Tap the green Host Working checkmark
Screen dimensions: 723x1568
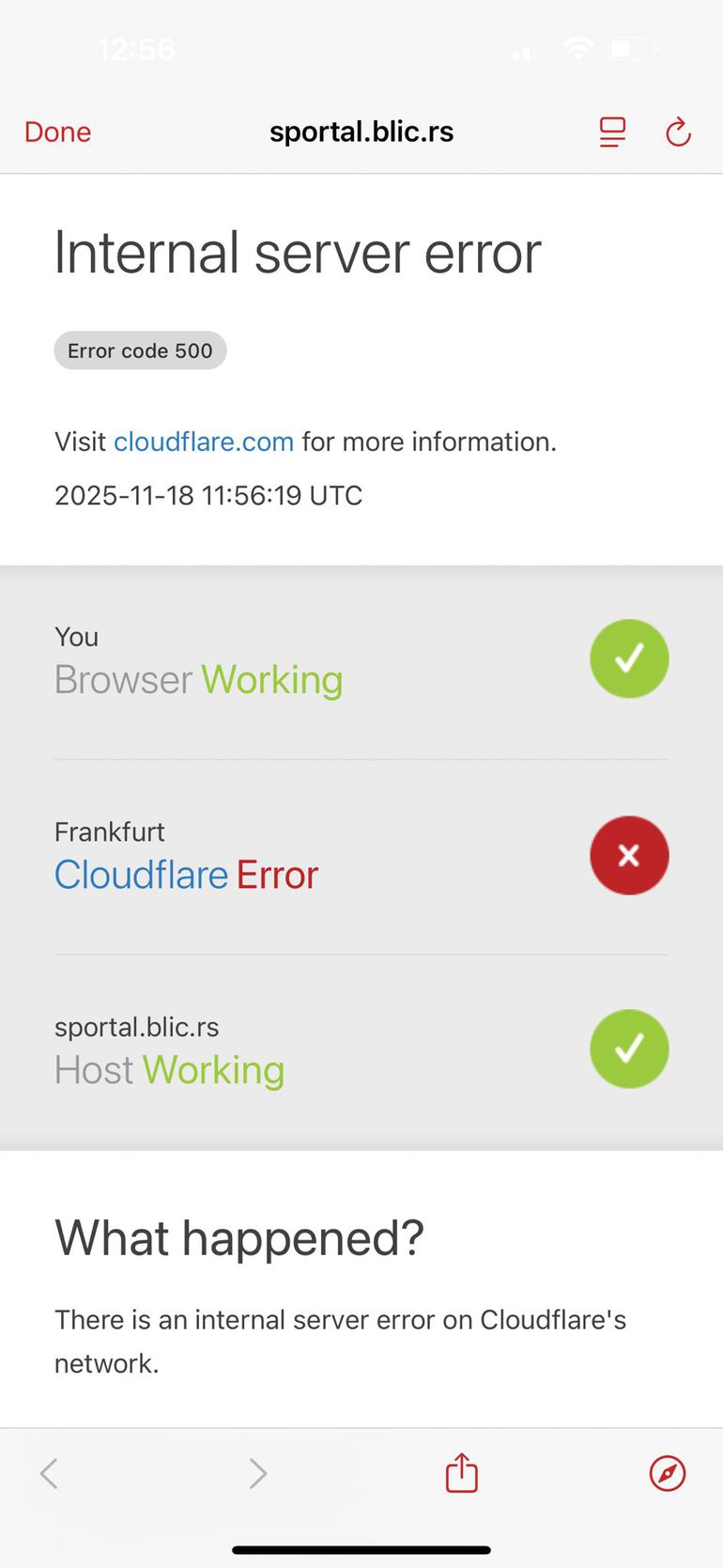tap(629, 1048)
